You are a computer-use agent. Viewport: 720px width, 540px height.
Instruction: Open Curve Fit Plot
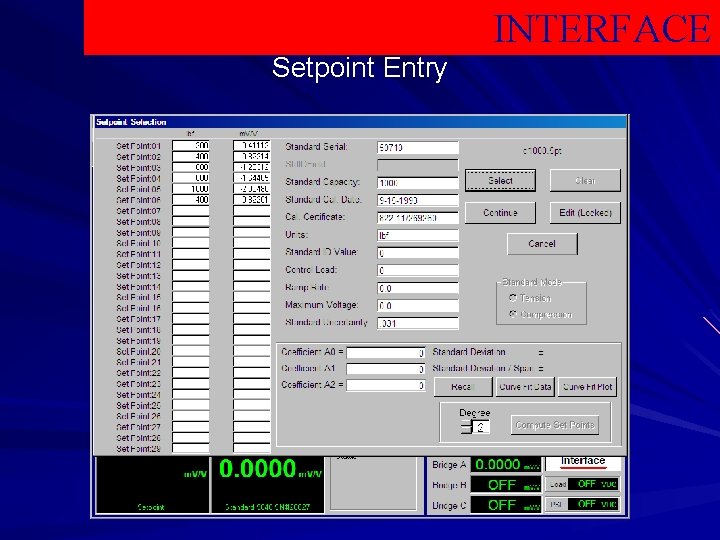pyautogui.click(x=587, y=387)
